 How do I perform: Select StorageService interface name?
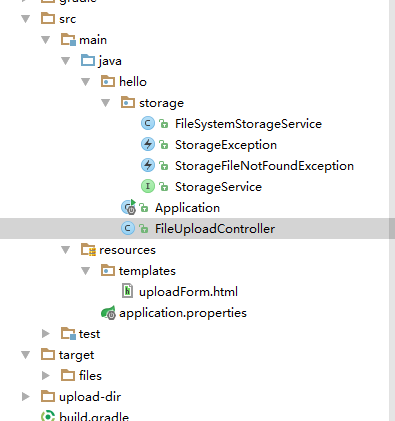(x=218, y=187)
